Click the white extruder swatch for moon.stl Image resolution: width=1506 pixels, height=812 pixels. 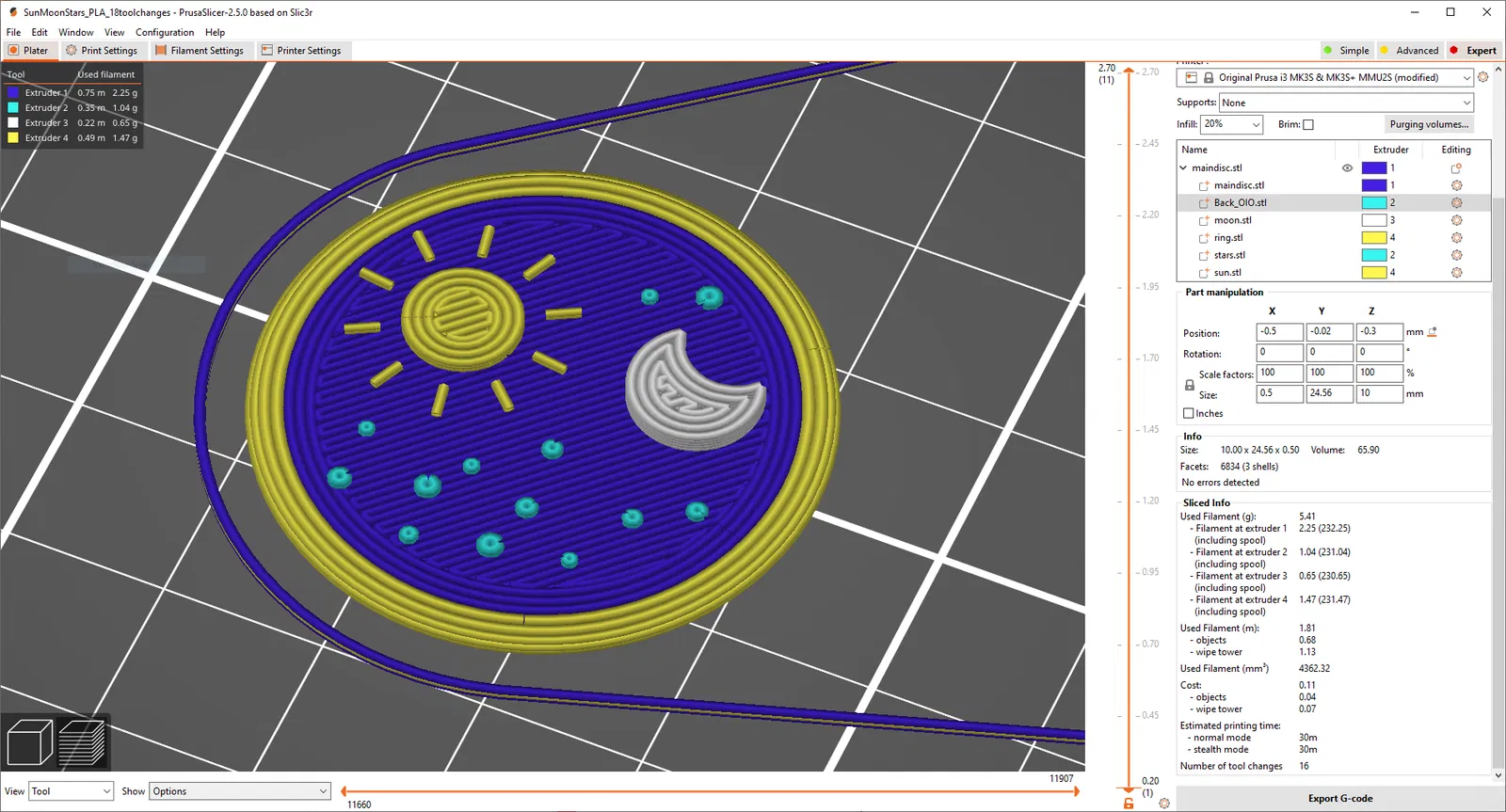coord(1374,220)
